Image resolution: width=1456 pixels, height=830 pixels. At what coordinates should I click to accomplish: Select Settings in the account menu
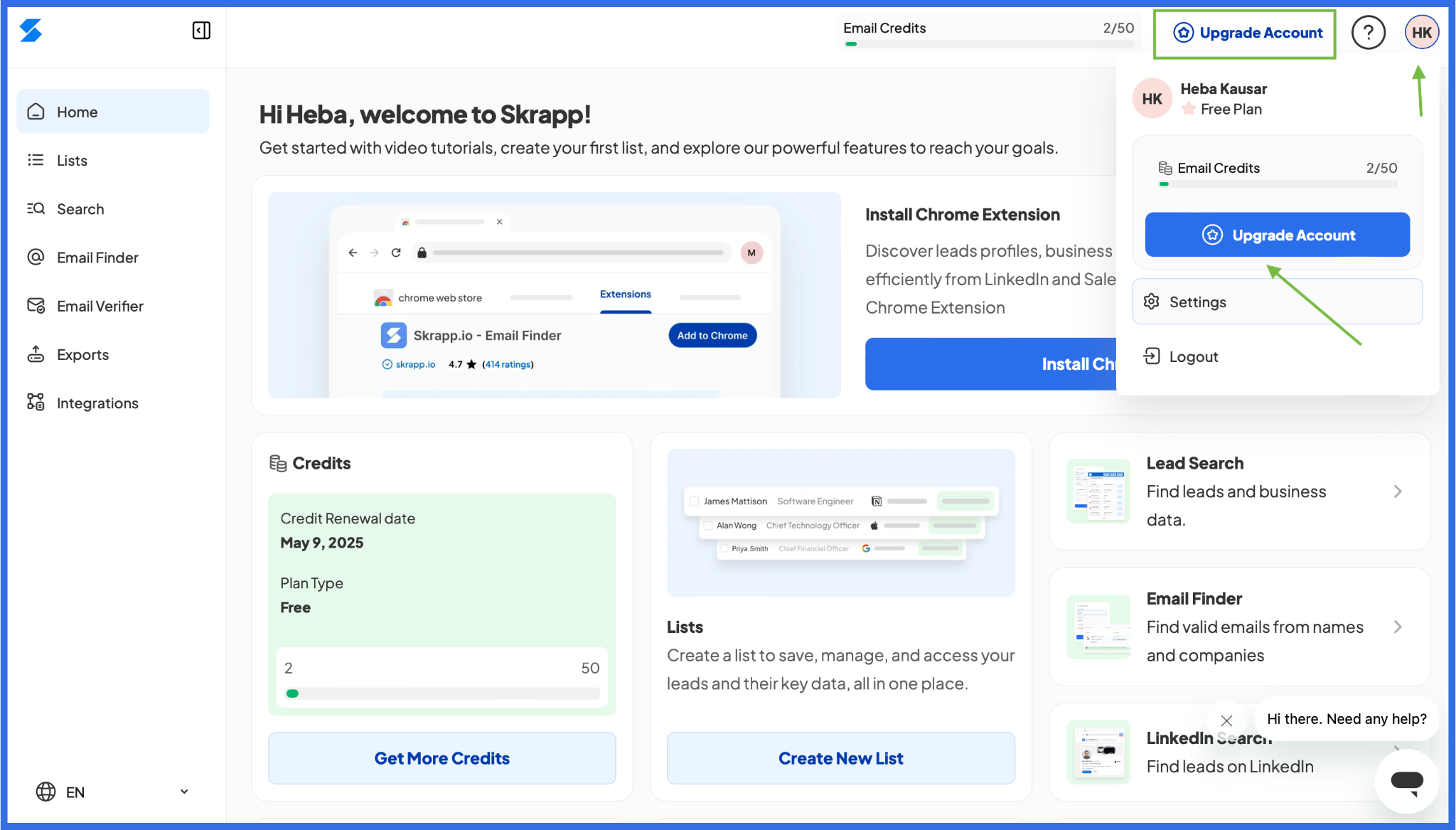[x=1277, y=302]
